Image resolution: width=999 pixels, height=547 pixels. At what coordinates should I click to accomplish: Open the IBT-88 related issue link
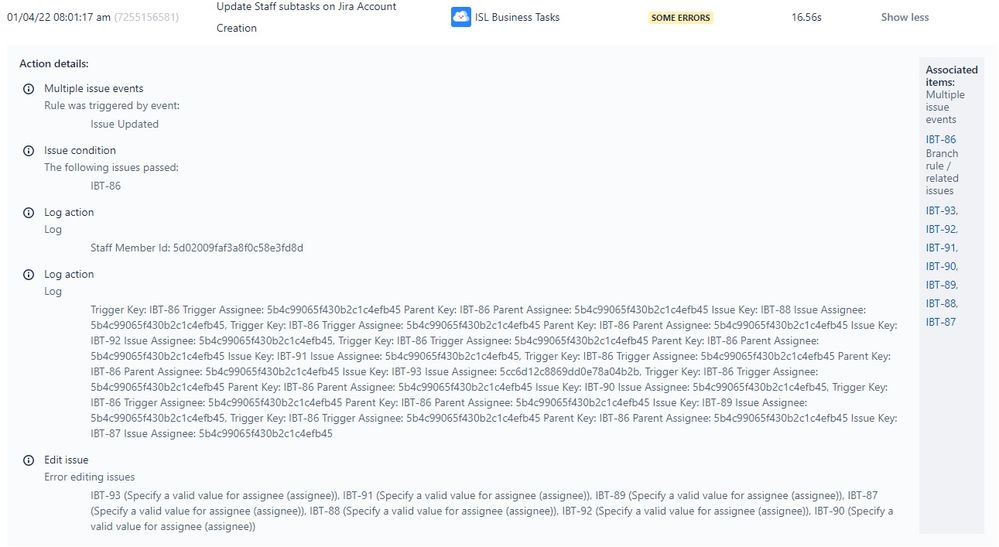941,304
